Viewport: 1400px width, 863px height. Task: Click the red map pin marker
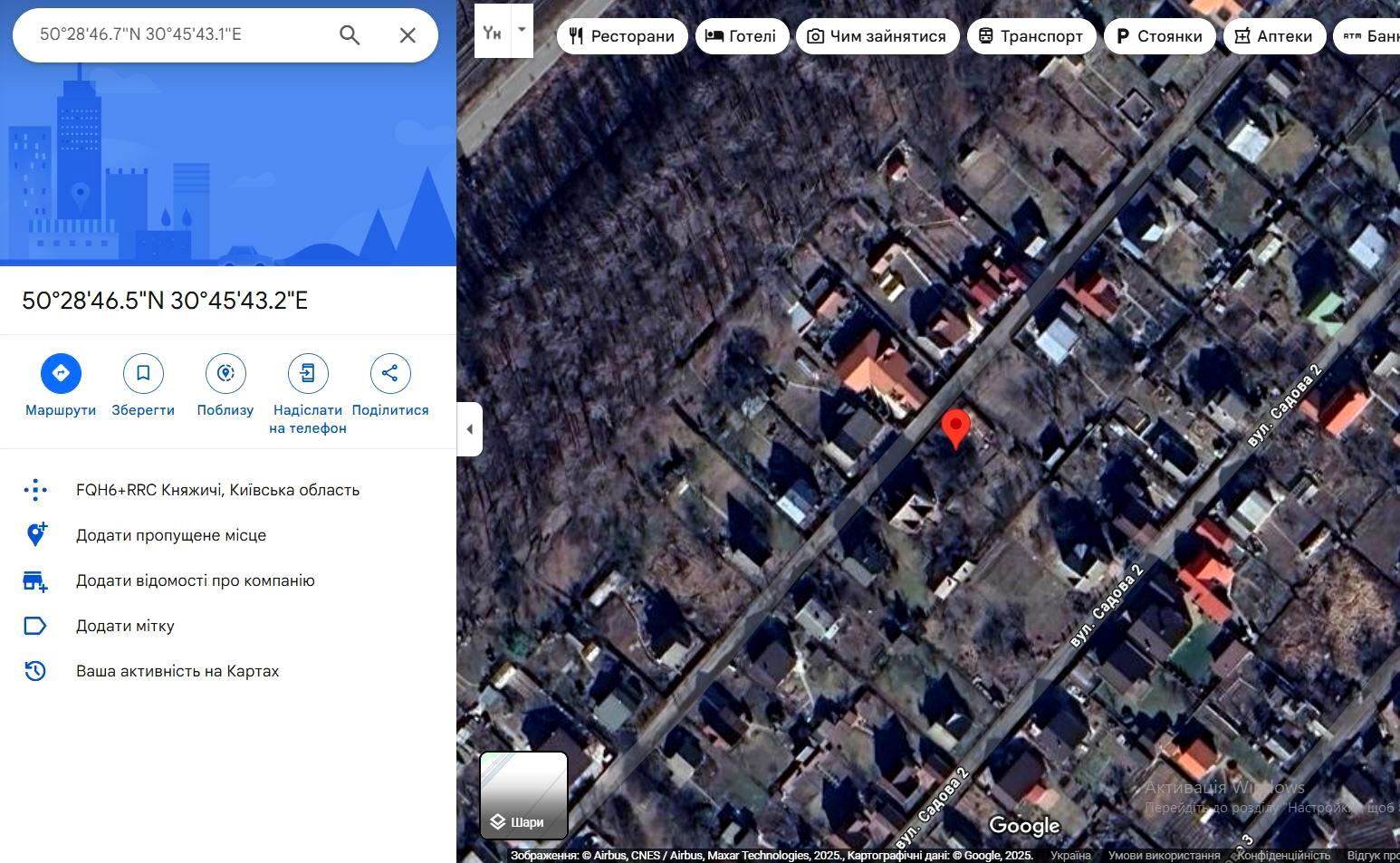tap(955, 428)
